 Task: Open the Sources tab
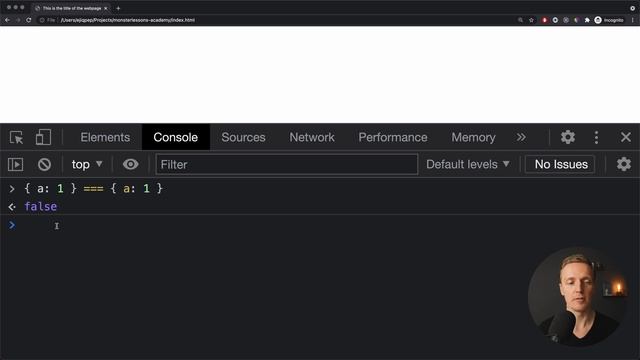[243, 137]
